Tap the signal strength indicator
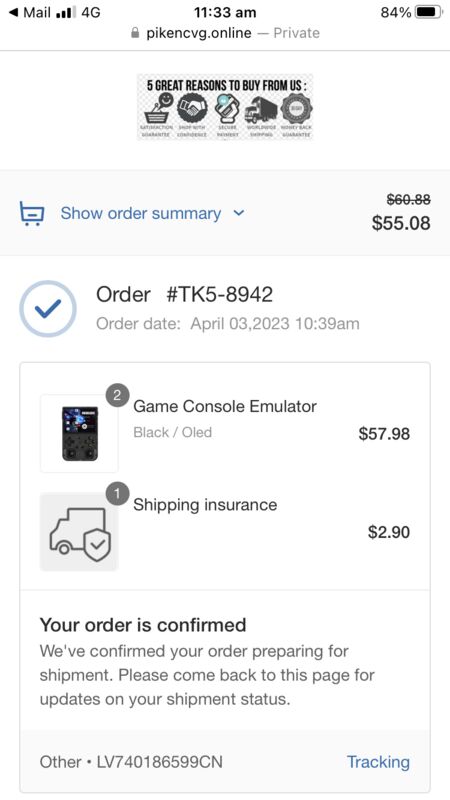 [x=65, y=12]
